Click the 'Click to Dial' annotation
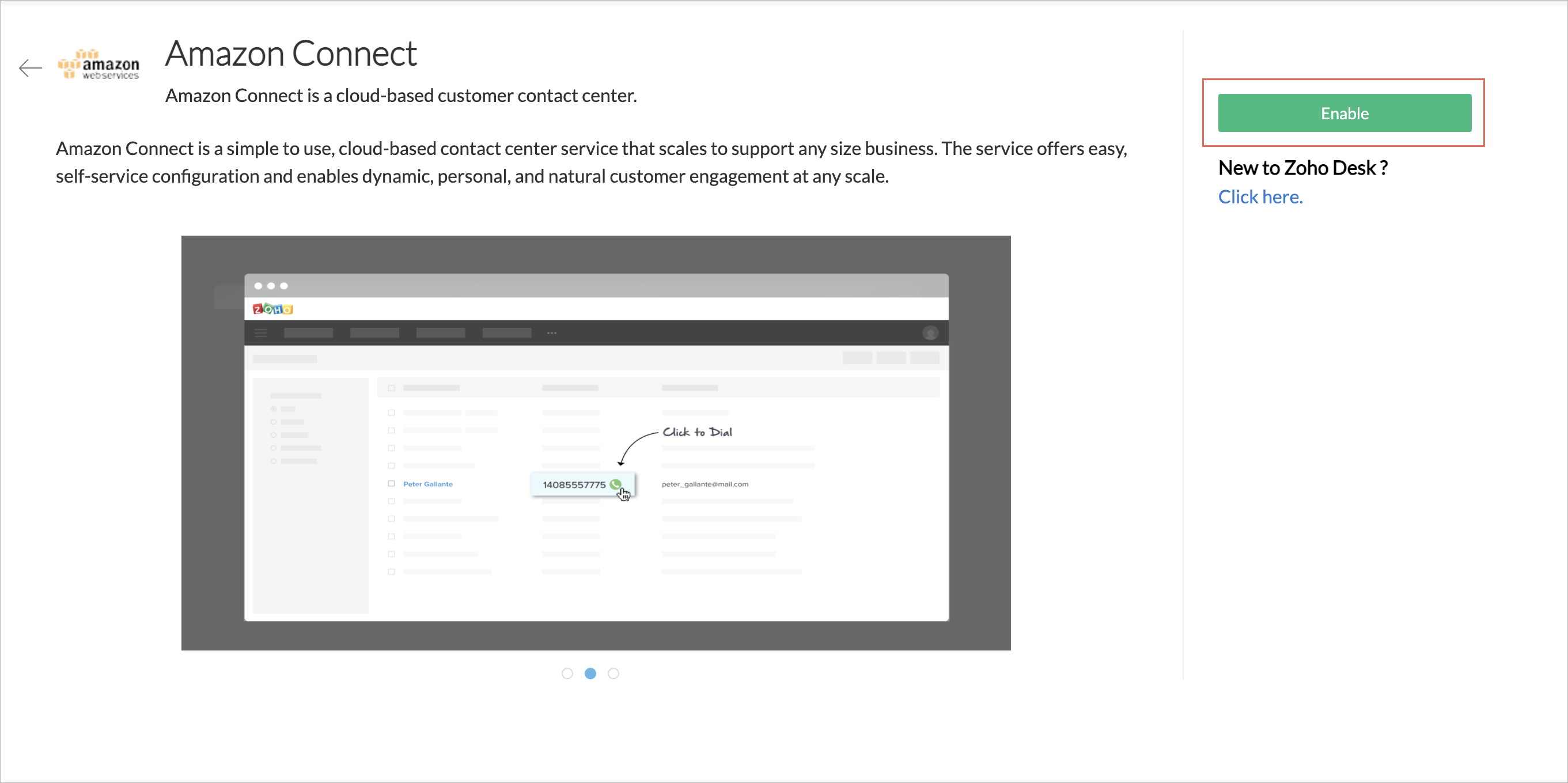 [697, 432]
